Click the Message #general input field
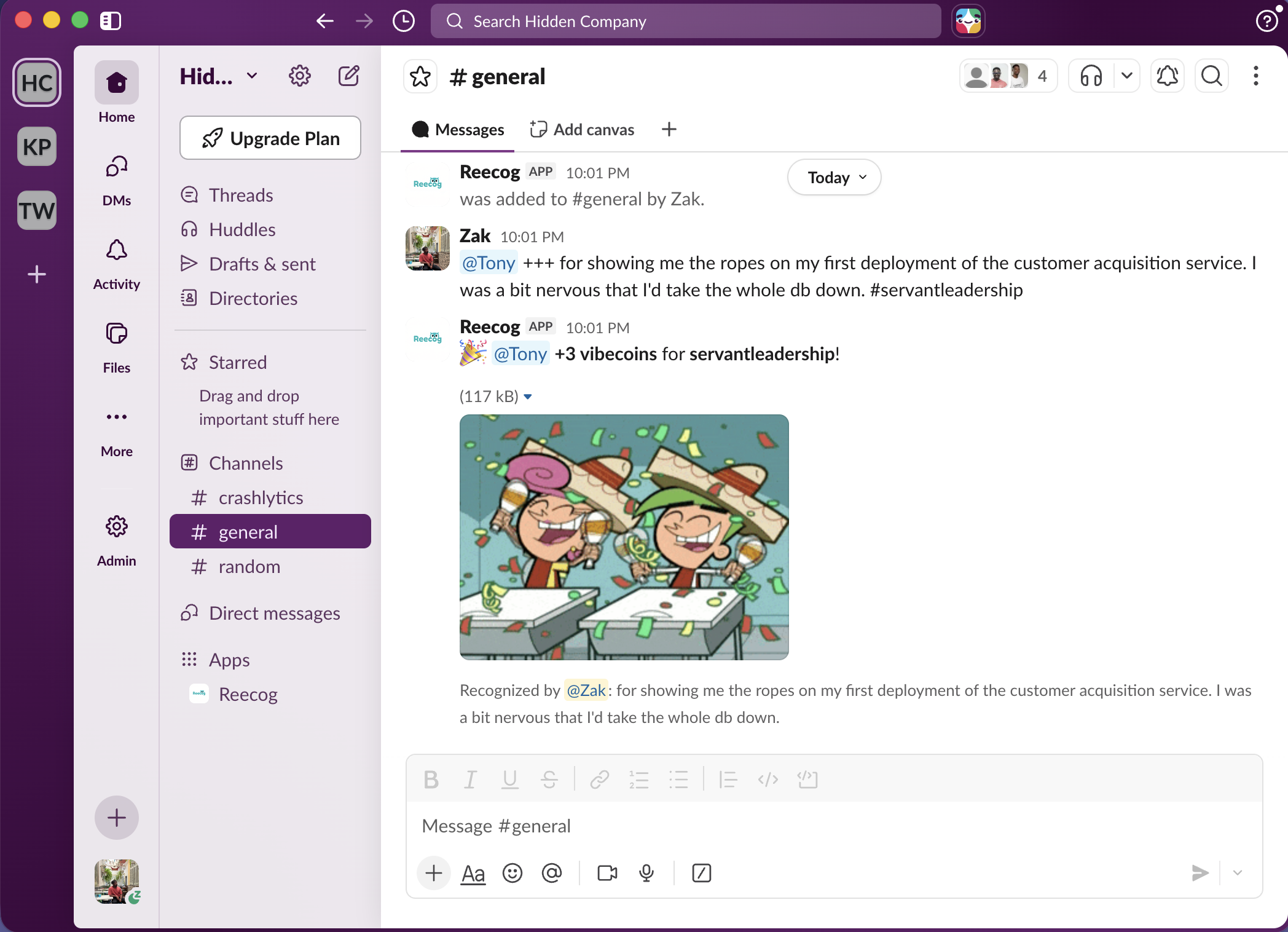1288x932 pixels. (834, 826)
